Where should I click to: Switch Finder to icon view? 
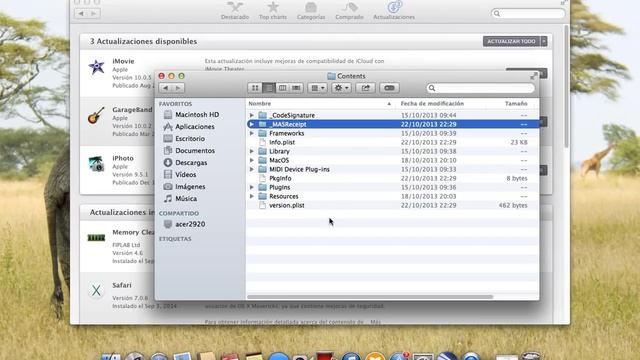pos(255,88)
